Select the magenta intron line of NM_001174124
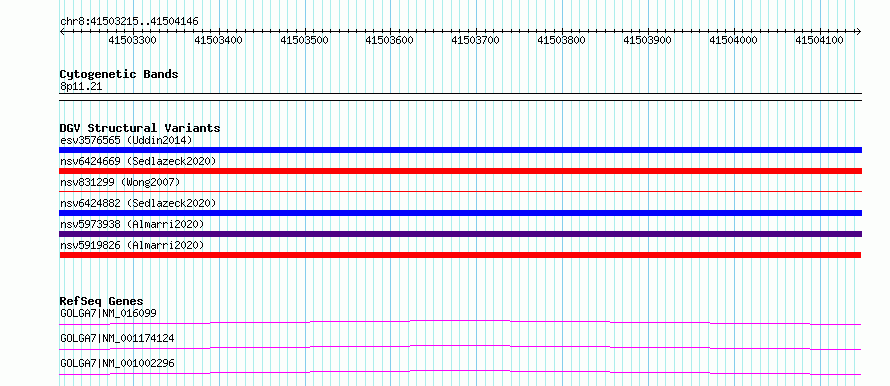The width and height of the screenshot is (890, 386). coord(460,347)
